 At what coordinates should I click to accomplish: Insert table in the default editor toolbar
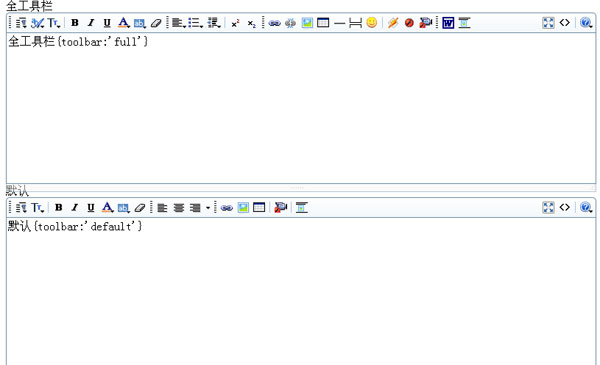point(259,207)
